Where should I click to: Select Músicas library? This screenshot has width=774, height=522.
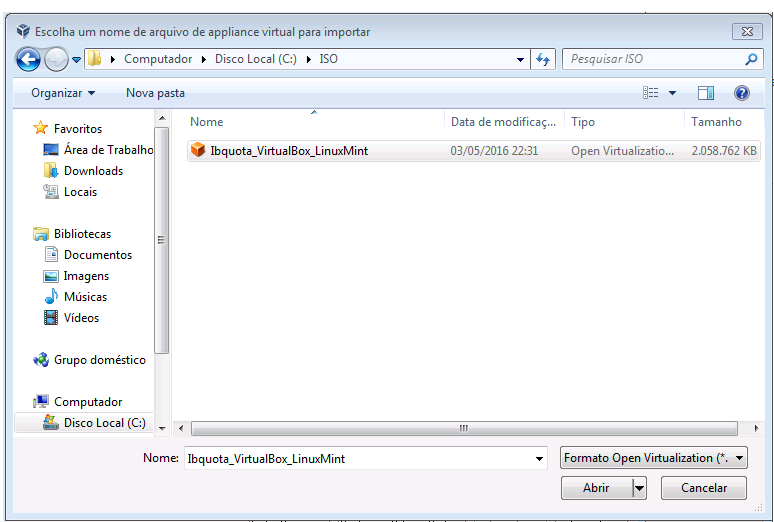pyautogui.click(x=85, y=297)
